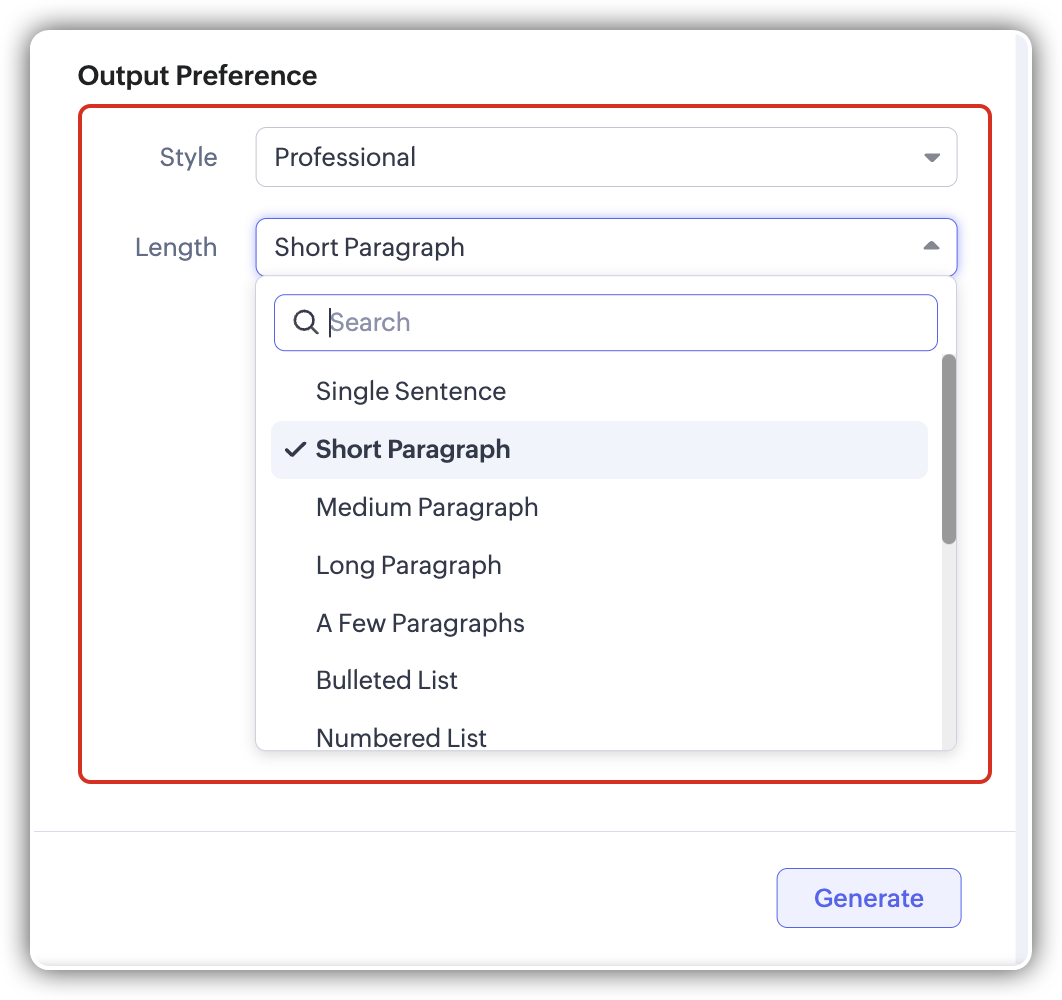The image size is (1062, 1000).
Task: Click the Length field showing Short Paragraph
Action: [590, 247]
